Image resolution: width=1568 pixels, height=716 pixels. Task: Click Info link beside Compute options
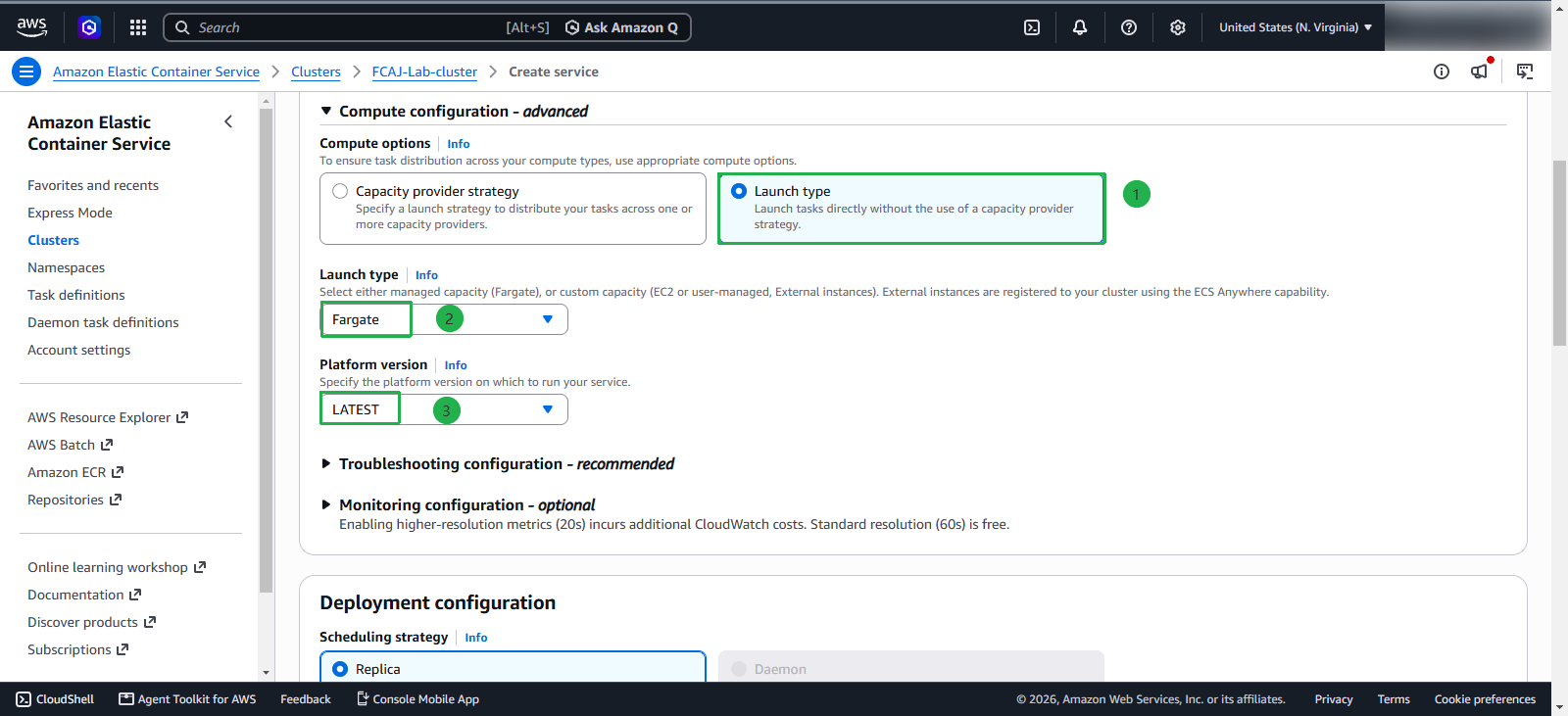[x=459, y=144]
